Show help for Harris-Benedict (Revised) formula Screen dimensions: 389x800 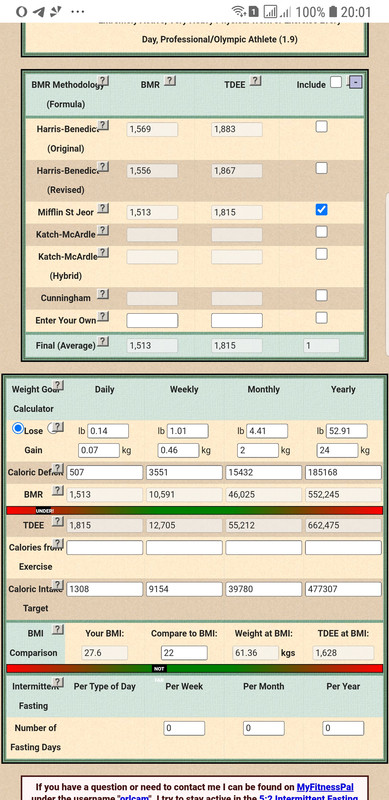[x=103, y=167]
